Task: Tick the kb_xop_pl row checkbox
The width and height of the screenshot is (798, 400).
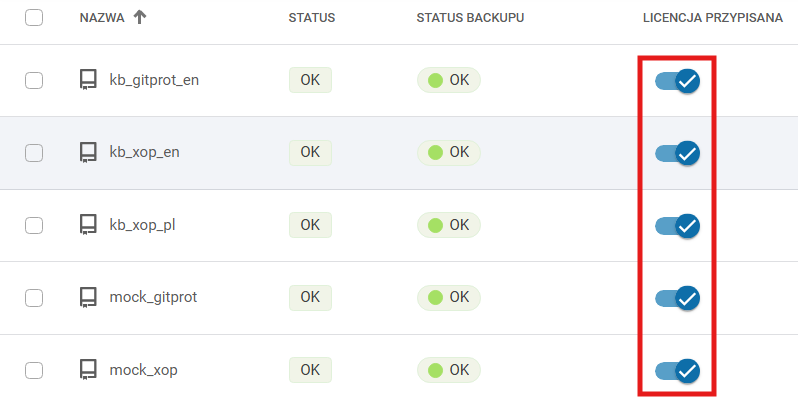Action: pos(34,226)
